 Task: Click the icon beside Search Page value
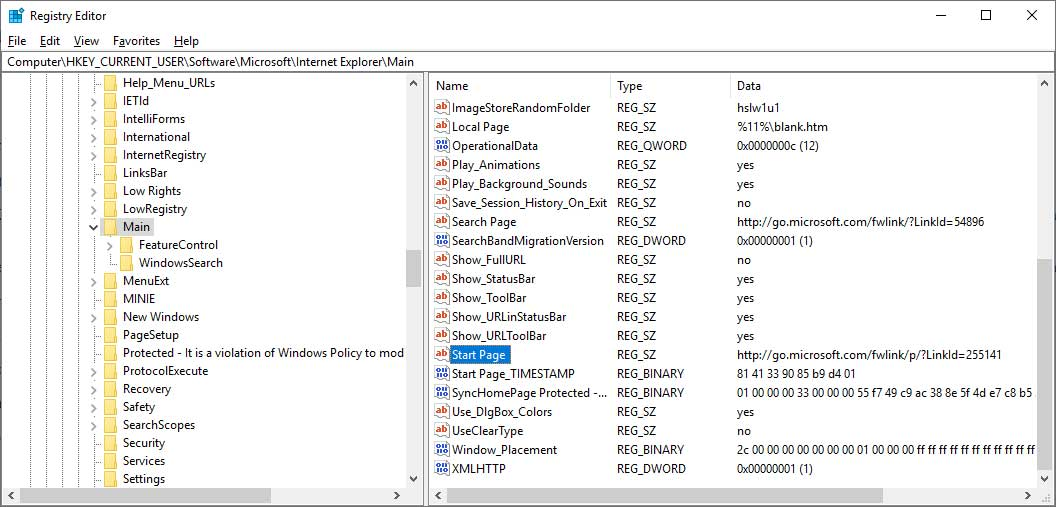pyautogui.click(x=442, y=221)
